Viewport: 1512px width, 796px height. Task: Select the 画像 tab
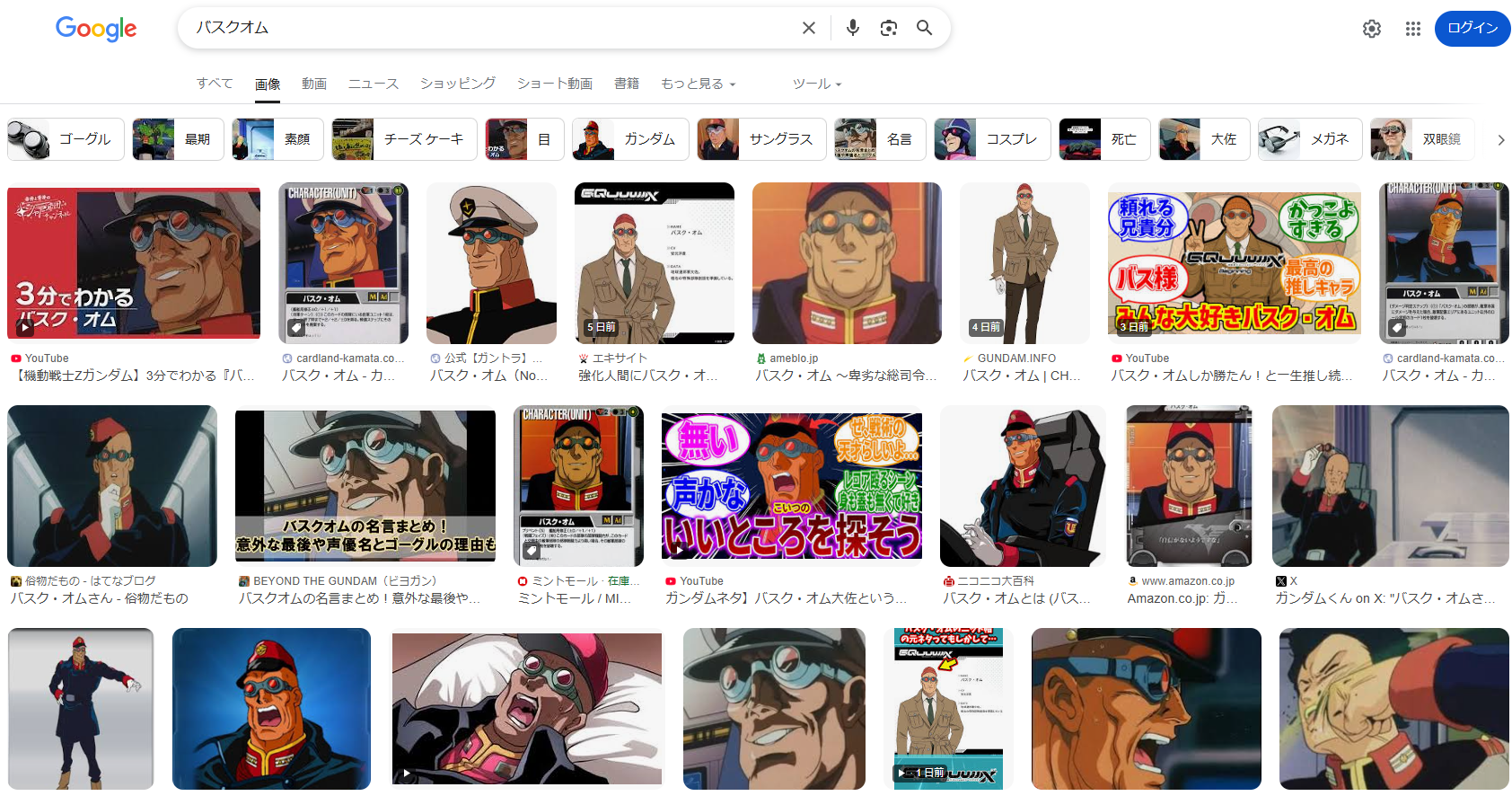point(268,84)
